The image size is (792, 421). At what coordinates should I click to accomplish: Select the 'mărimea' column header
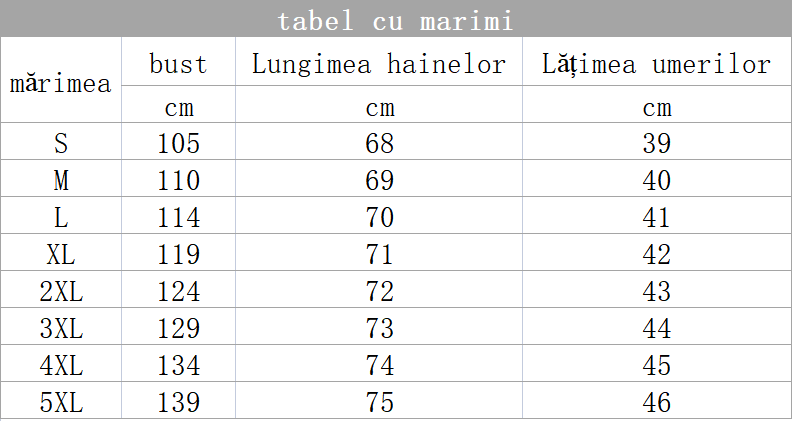pyautogui.click(x=61, y=83)
